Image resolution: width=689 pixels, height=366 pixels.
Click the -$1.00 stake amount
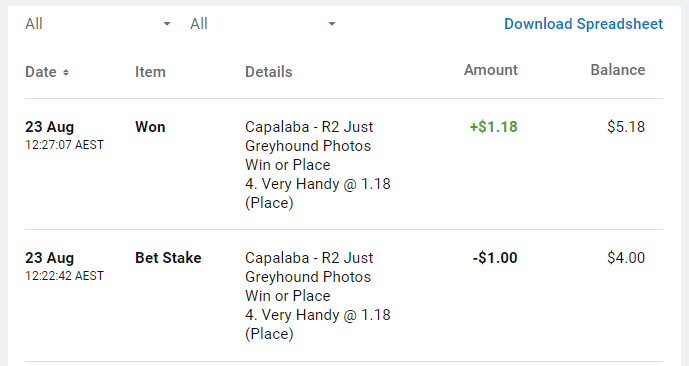pyautogui.click(x=495, y=258)
